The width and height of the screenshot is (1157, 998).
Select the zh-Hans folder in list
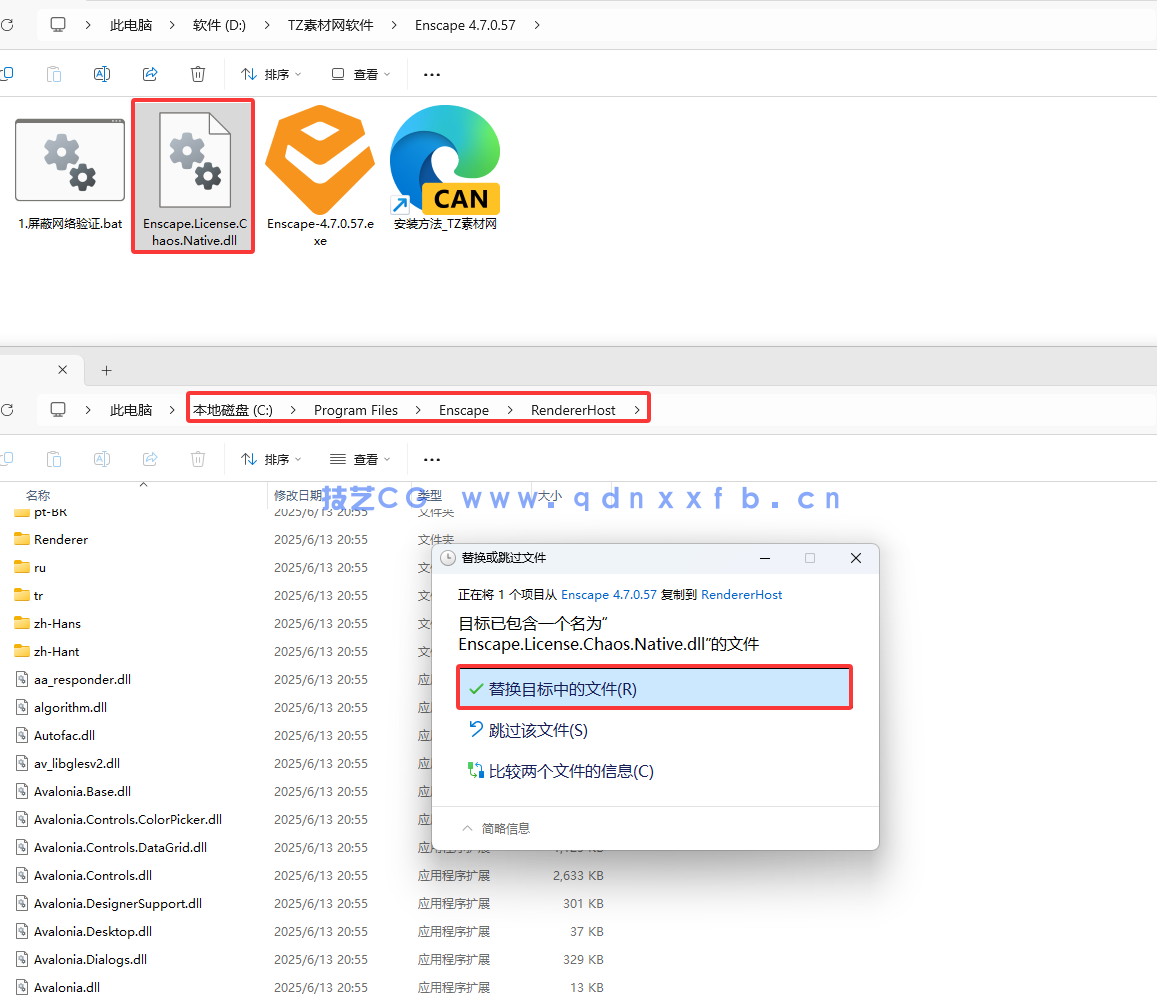click(57, 623)
